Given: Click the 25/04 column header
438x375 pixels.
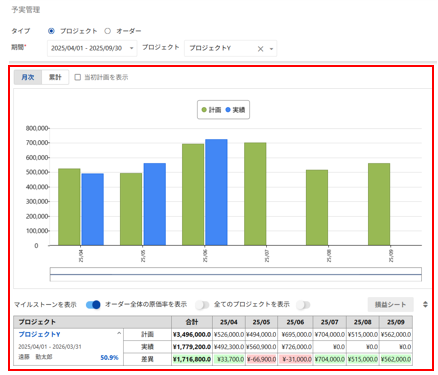Looking at the screenshot, I should pos(229,322).
